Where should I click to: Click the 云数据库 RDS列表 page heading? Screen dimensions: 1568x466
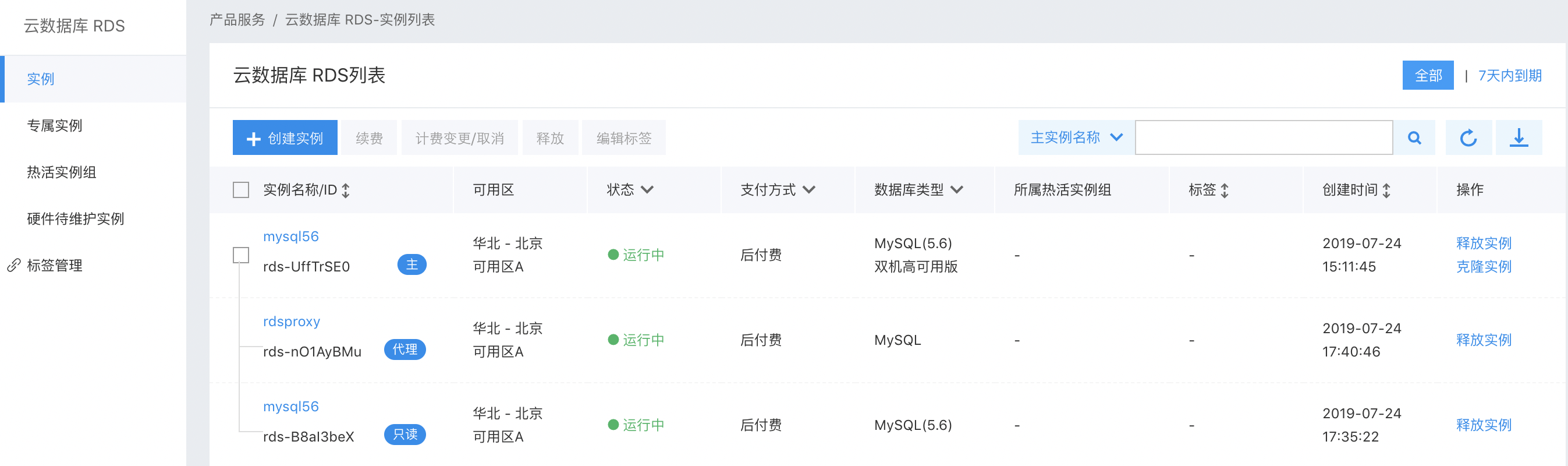click(309, 76)
